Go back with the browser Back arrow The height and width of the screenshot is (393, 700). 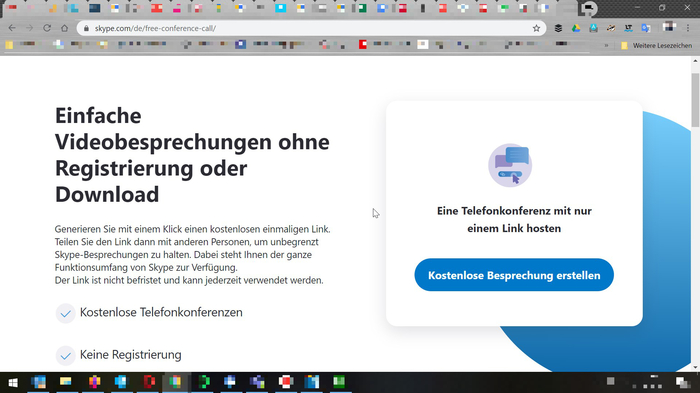click(x=12, y=28)
